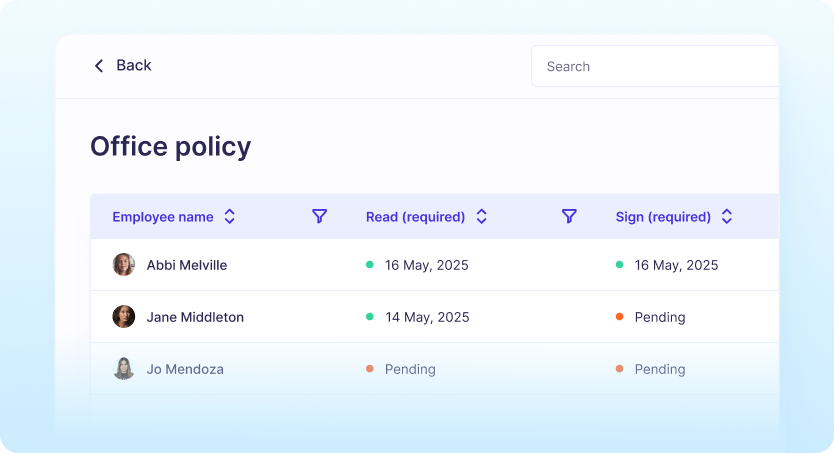This screenshot has height=453, width=834.
Task: Click Jo Mendoza's Pending read status
Action: 410,369
